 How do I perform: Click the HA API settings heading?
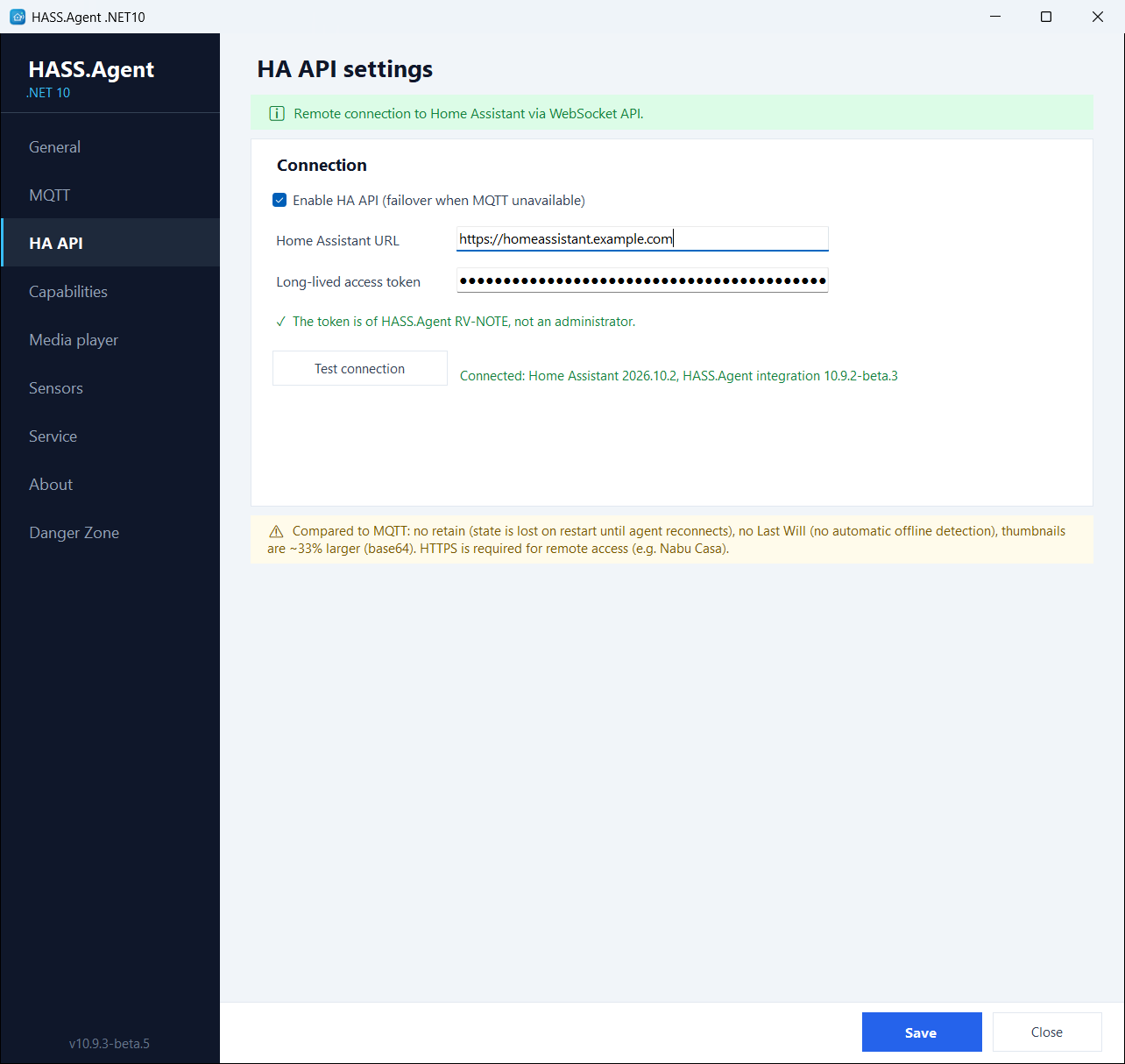click(x=345, y=69)
